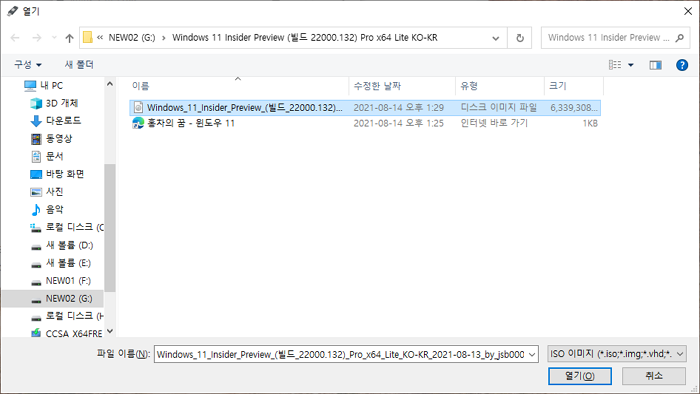Expand file name history dropdown
This screenshot has width=700, height=394.
(532, 354)
